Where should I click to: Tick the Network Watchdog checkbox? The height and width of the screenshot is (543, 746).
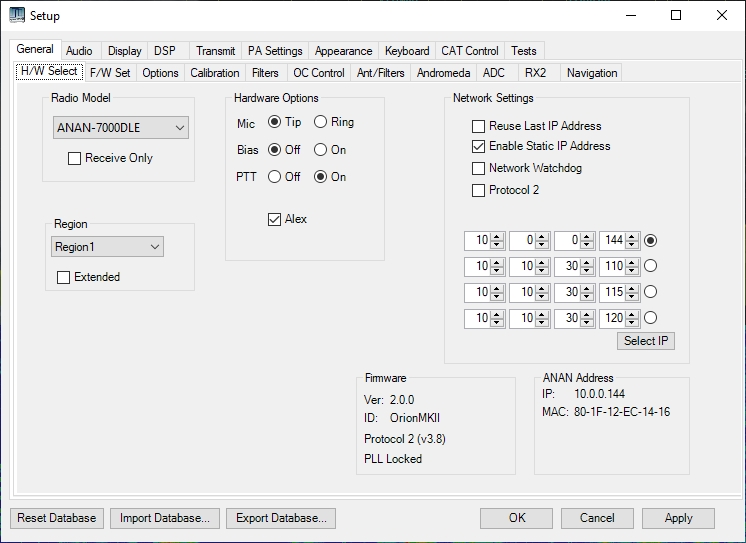click(479, 168)
